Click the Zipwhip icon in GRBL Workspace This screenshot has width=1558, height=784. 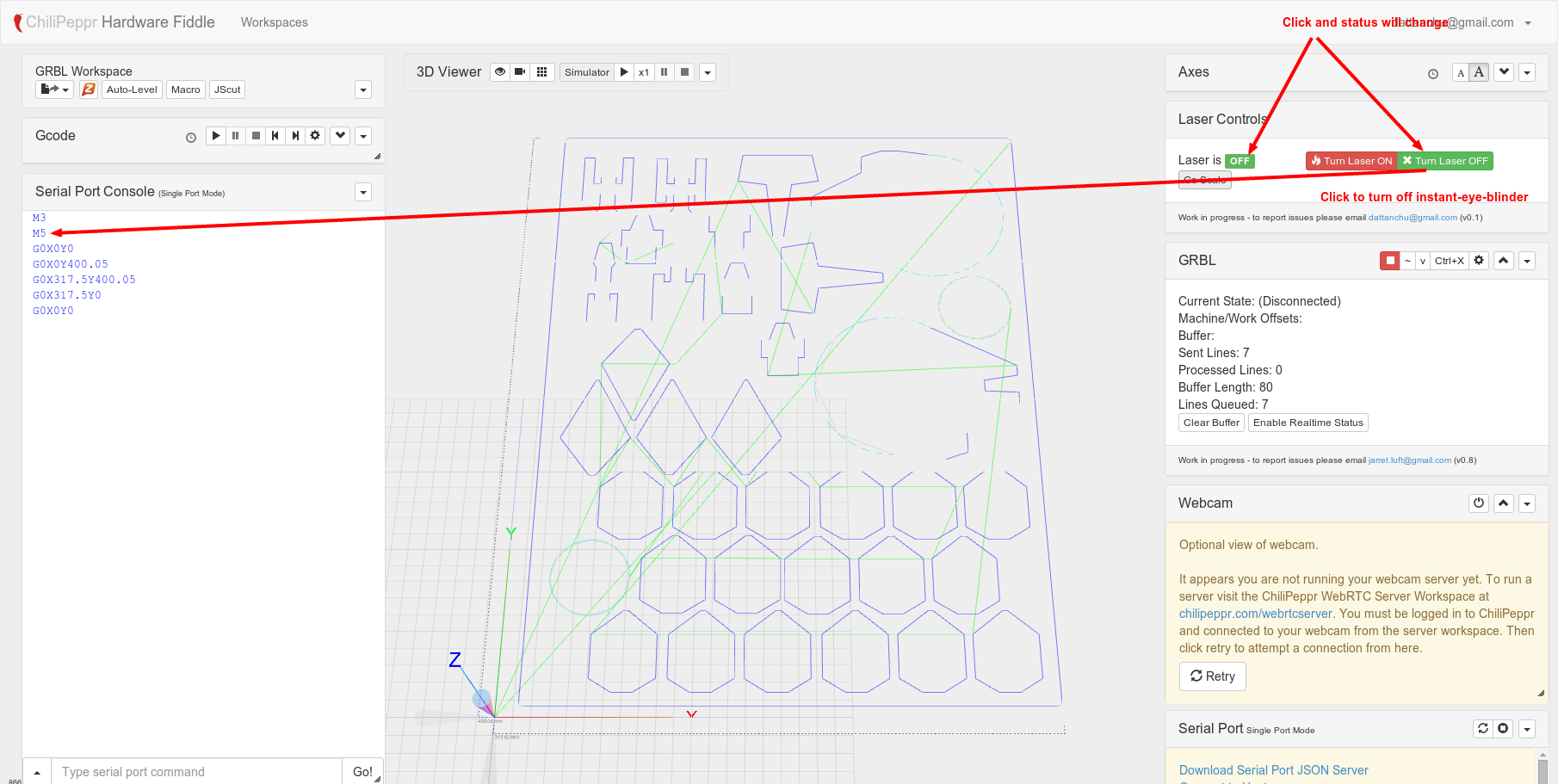pyautogui.click(x=89, y=90)
